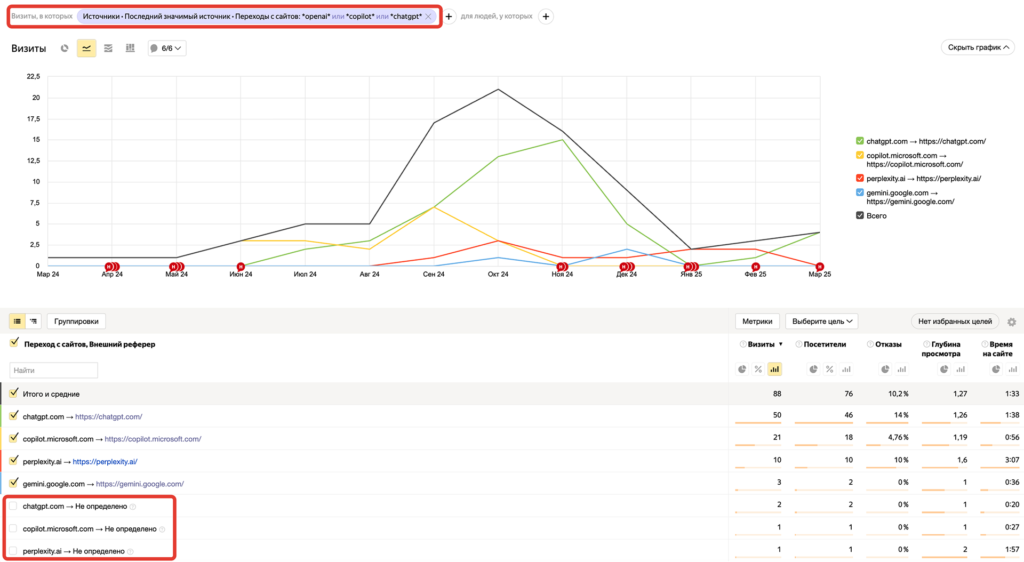Screen dimensions: 1024x562
Task: Select tree table view icon
Action: point(33,321)
